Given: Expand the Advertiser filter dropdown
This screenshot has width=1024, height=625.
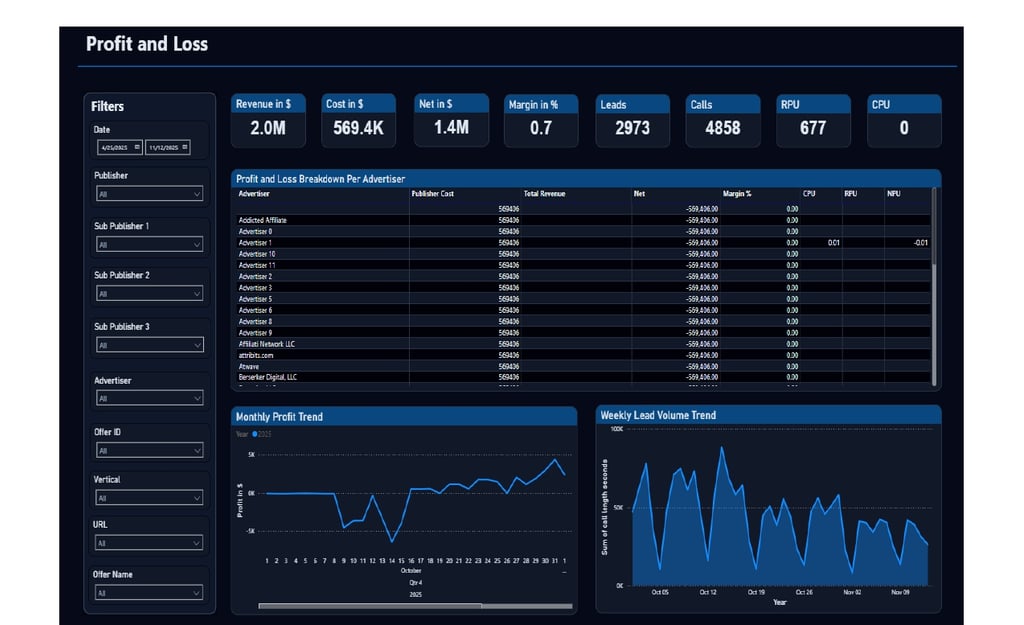Looking at the screenshot, I should [x=150, y=398].
